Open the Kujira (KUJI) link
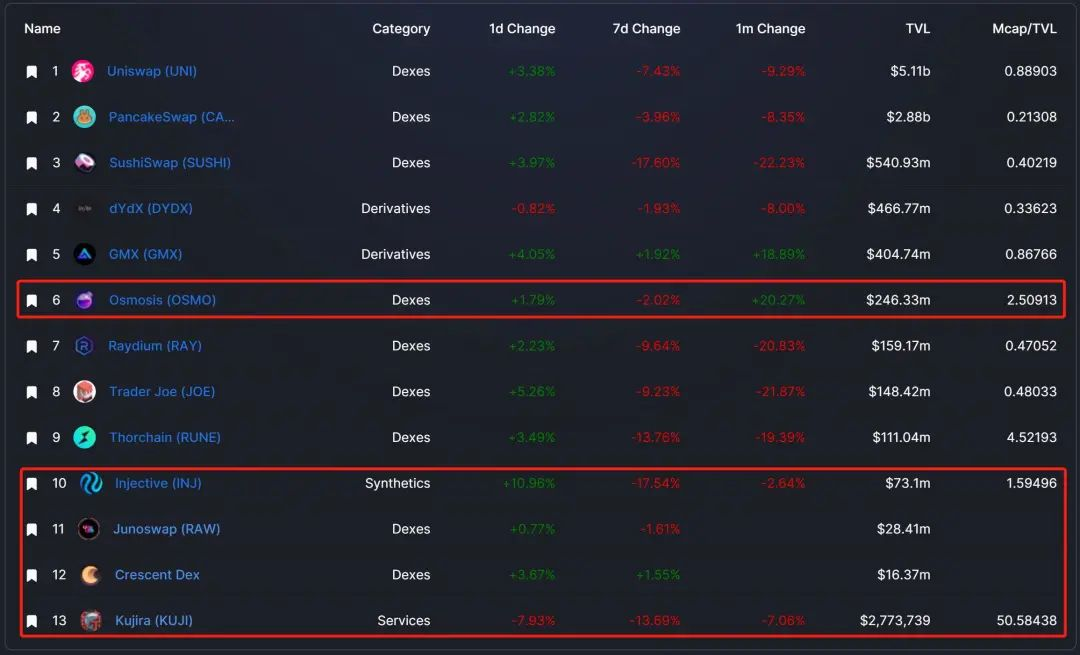This screenshot has width=1080, height=655. 154,621
